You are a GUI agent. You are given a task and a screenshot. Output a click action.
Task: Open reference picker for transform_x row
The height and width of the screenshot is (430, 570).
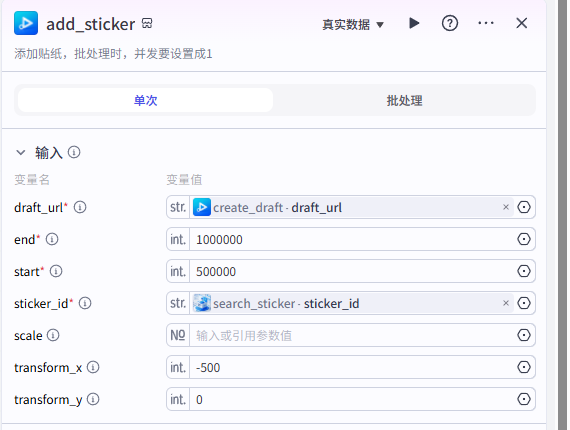coord(524,367)
